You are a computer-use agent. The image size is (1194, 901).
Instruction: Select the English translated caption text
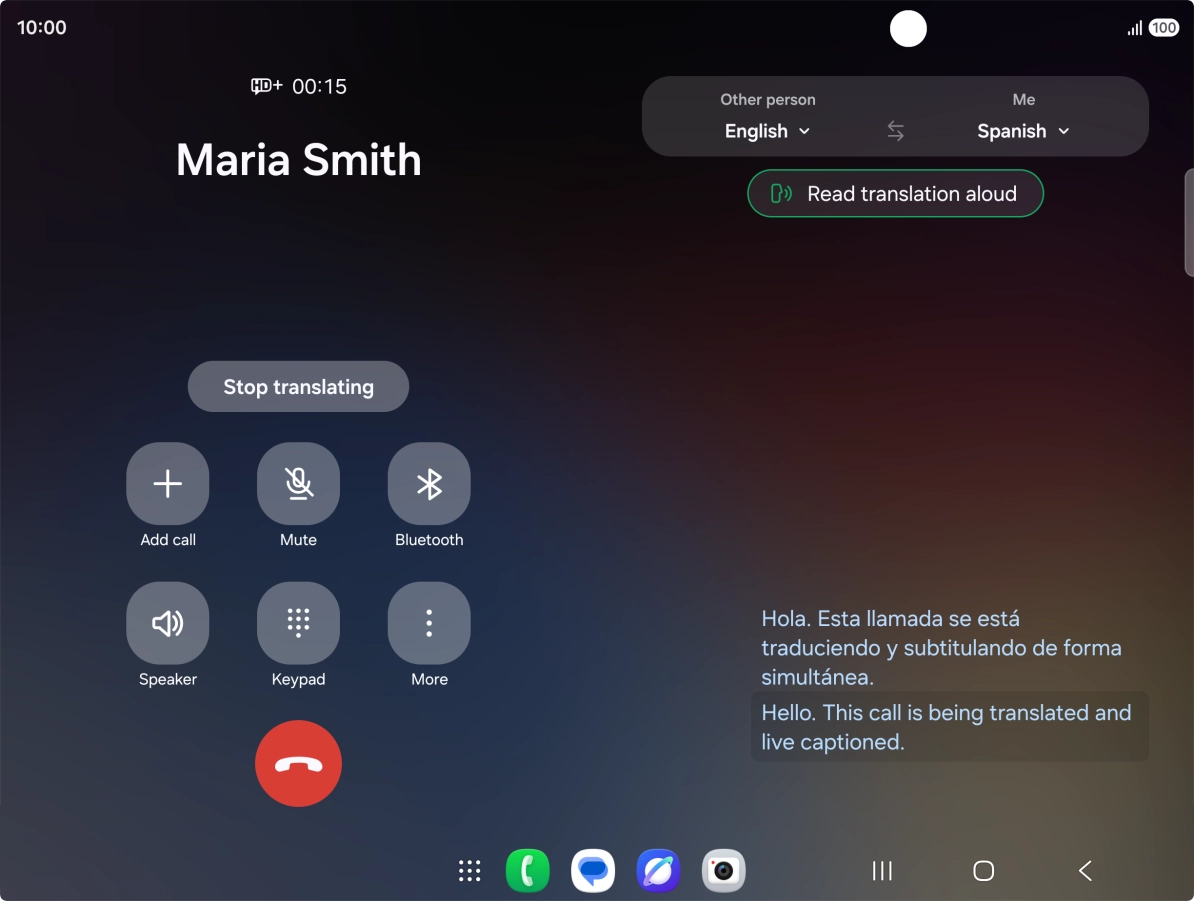tap(947, 727)
